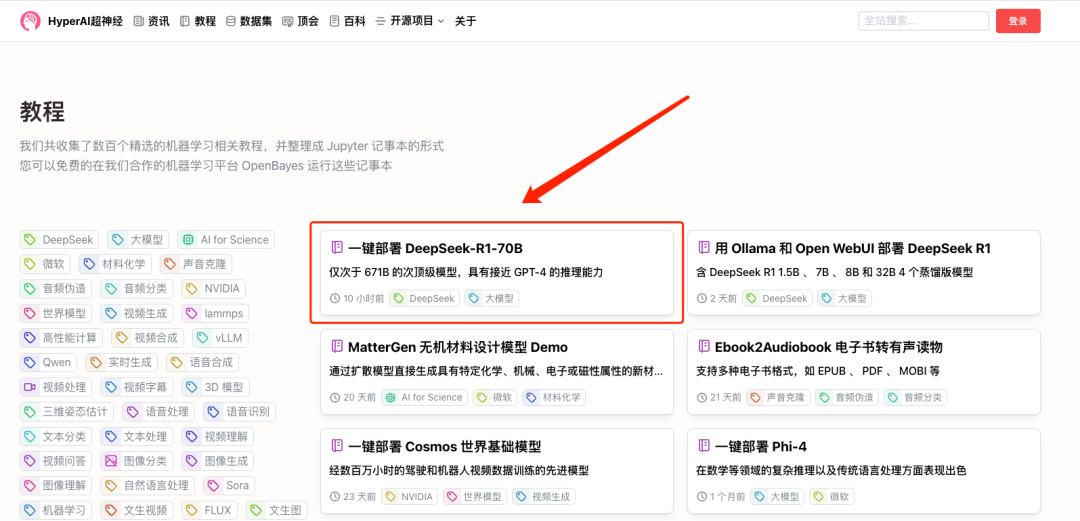Select the lammps sidebar tag

point(216,314)
